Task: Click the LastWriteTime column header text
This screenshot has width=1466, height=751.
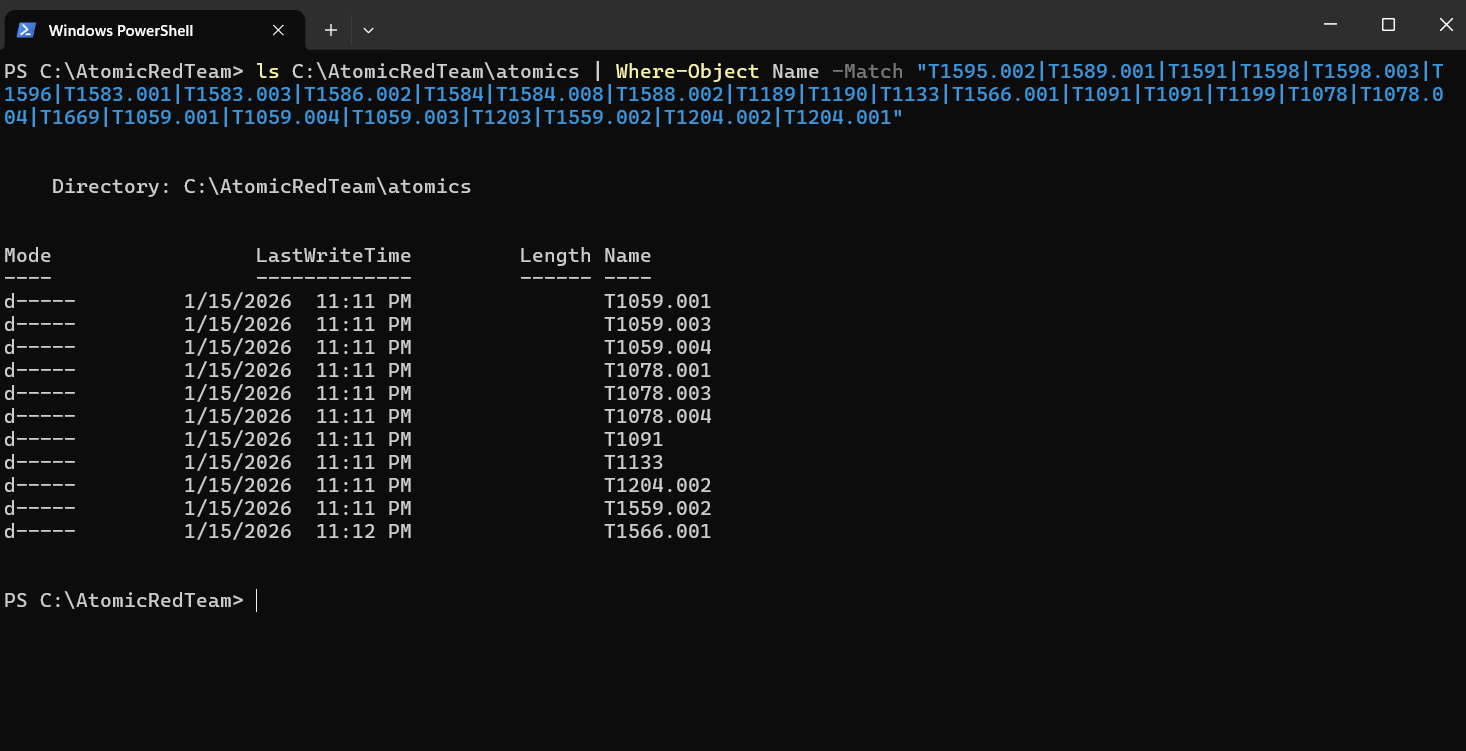Action: (x=333, y=255)
